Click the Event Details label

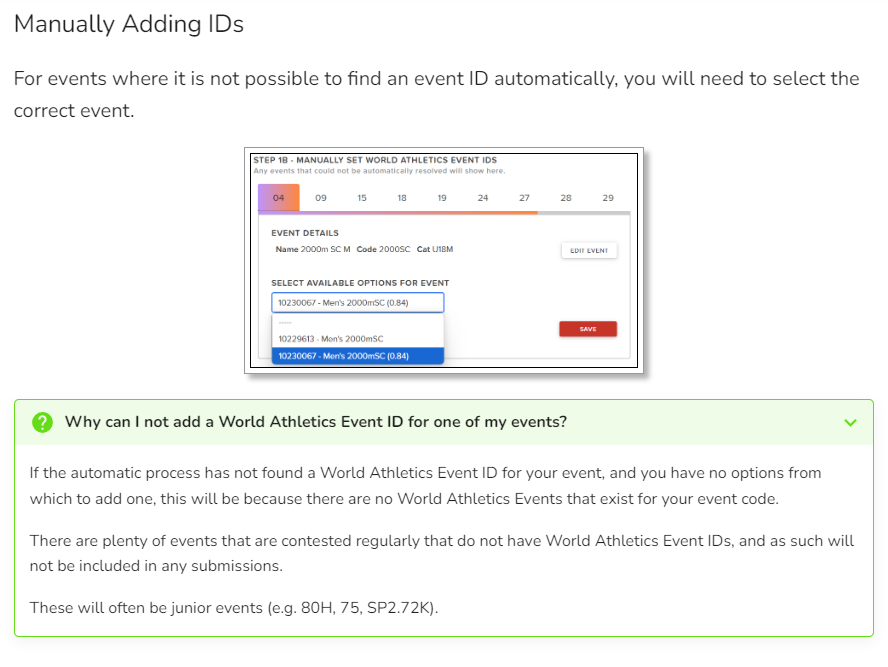pos(305,233)
